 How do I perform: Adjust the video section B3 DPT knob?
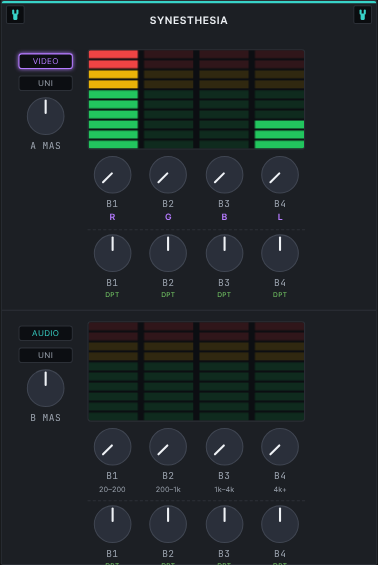pyautogui.click(x=224, y=253)
